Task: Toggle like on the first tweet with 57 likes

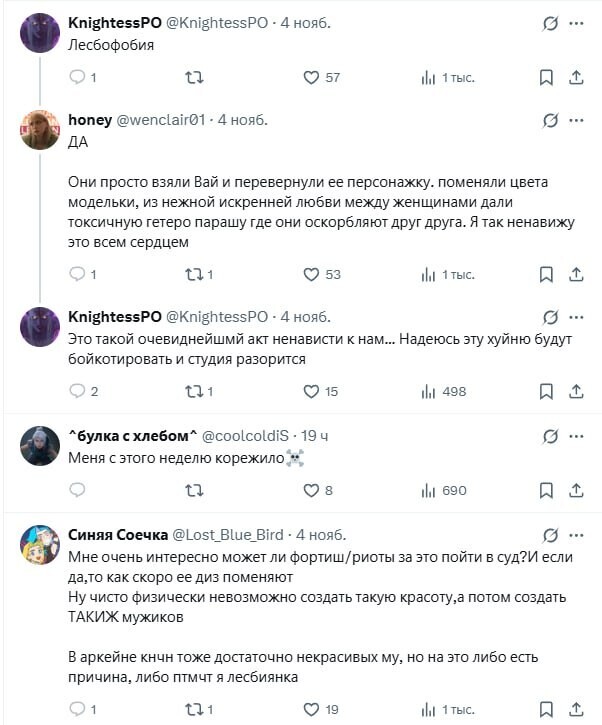Action: coord(321,77)
